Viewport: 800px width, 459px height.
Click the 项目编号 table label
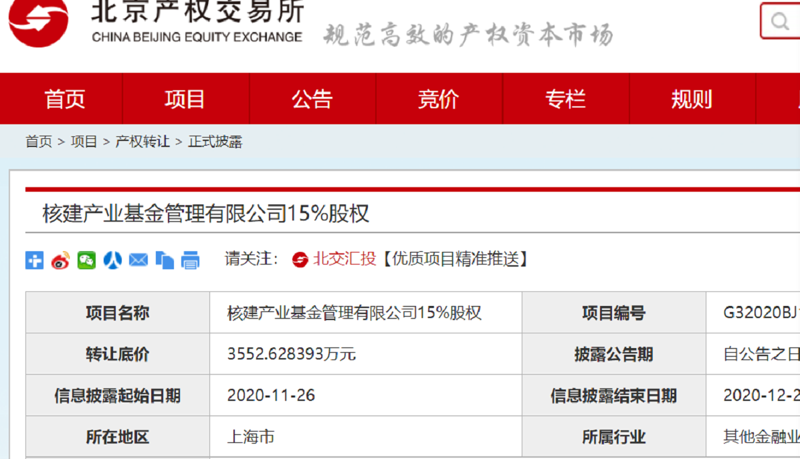[614, 313]
